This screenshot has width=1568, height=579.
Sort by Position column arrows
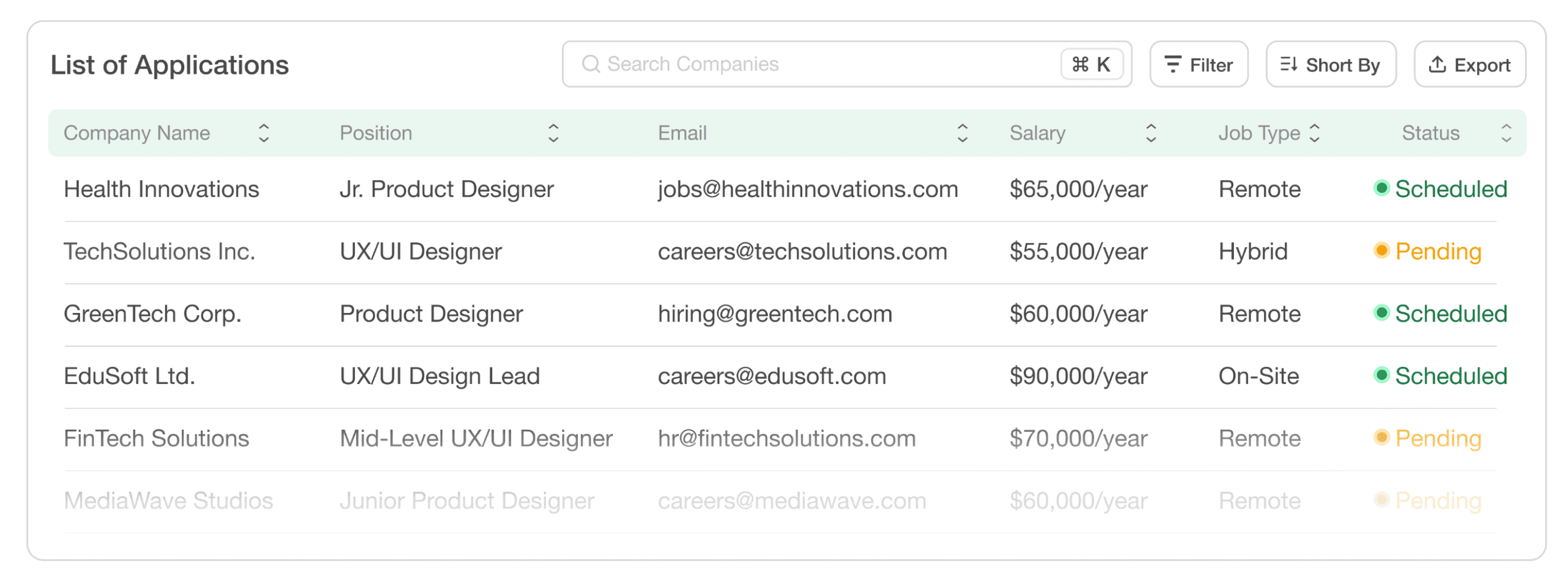click(x=553, y=133)
